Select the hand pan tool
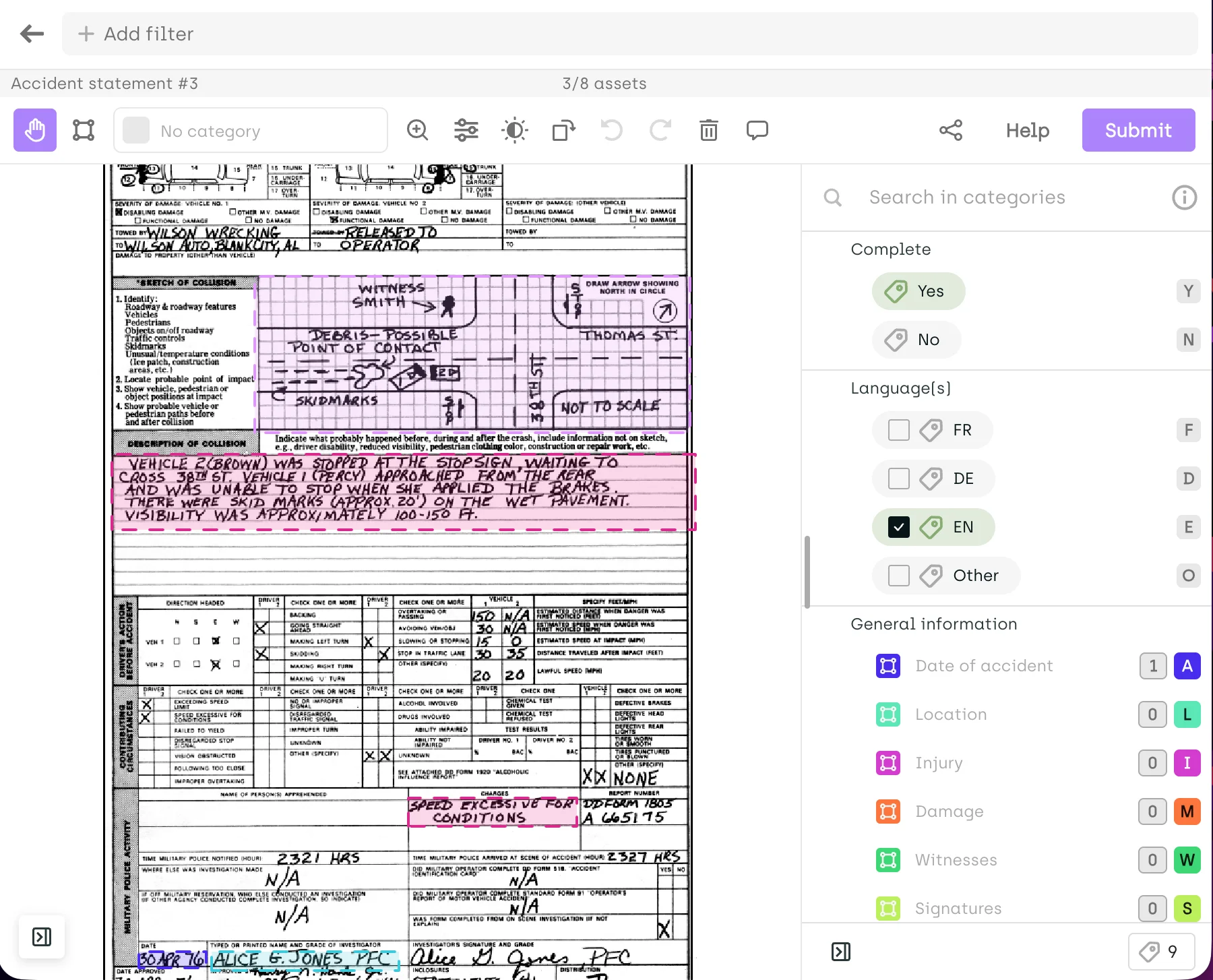1213x980 pixels. tap(35, 130)
